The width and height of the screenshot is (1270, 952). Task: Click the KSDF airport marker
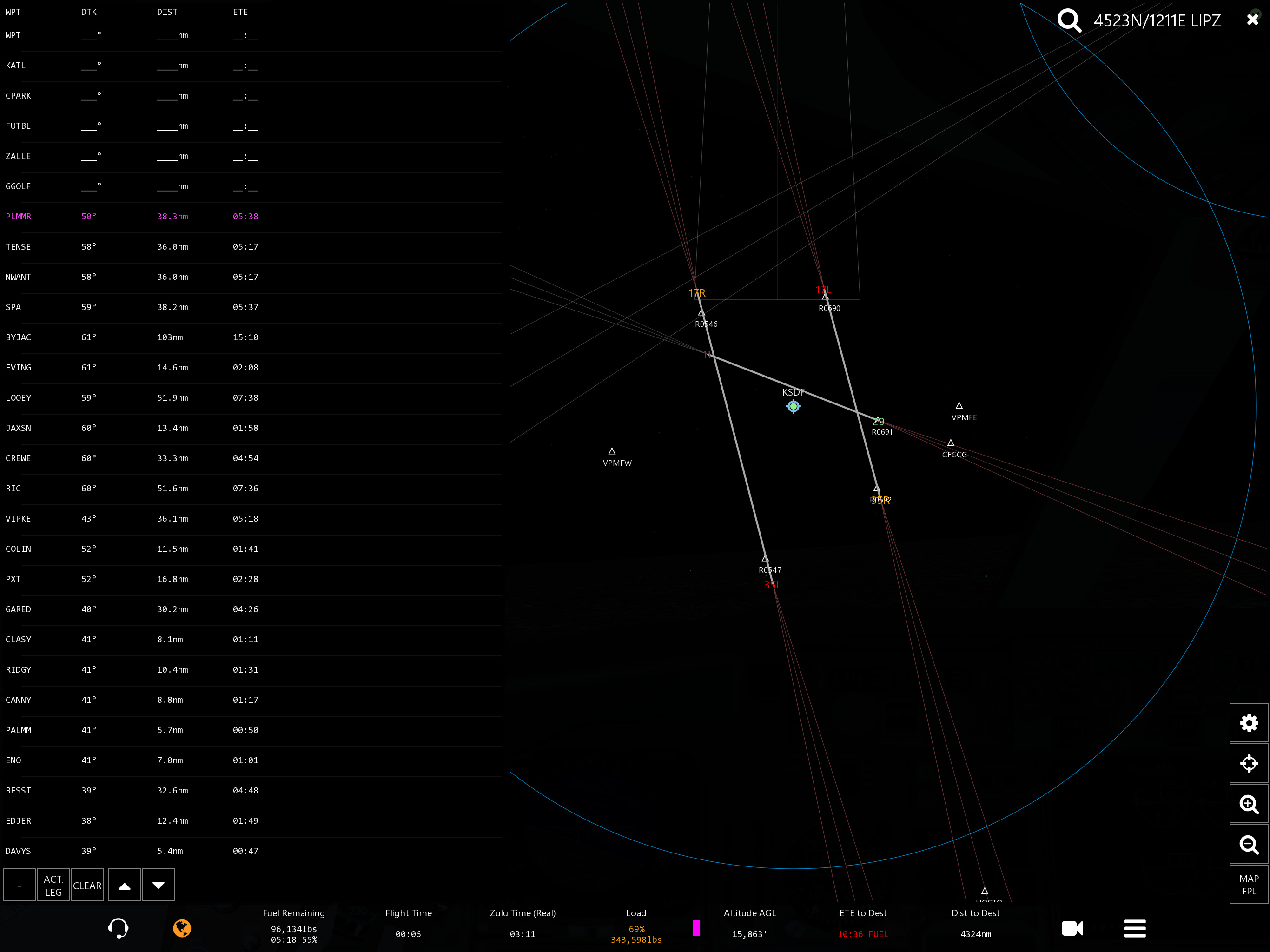[x=793, y=407]
